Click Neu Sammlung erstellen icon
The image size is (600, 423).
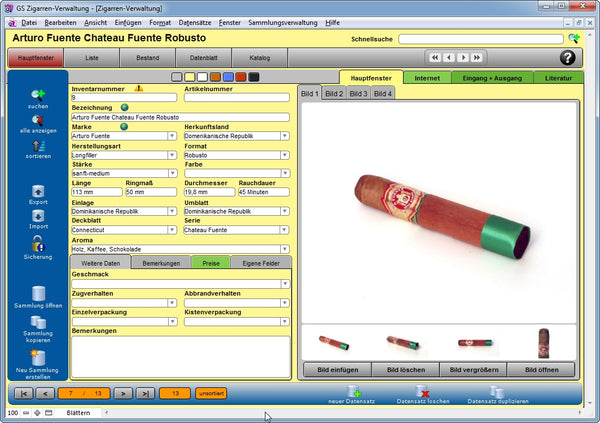(38, 358)
